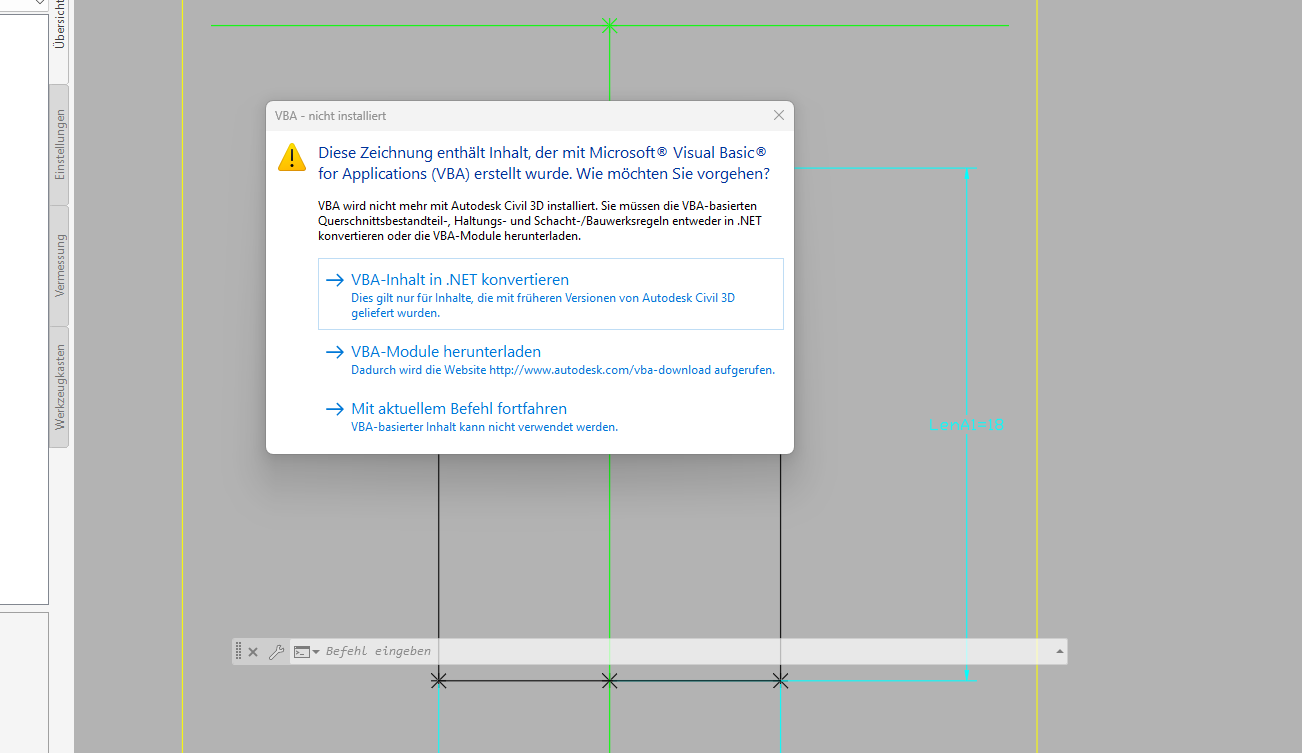This screenshot has height=753, width=1302.
Task: Choose Mit aktuellem Befehl fortfahren
Action: 550,417
